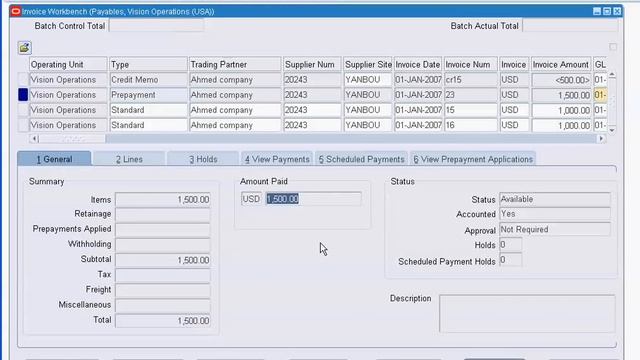Click the Invoice Num cell 23

(x=471, y=95)
